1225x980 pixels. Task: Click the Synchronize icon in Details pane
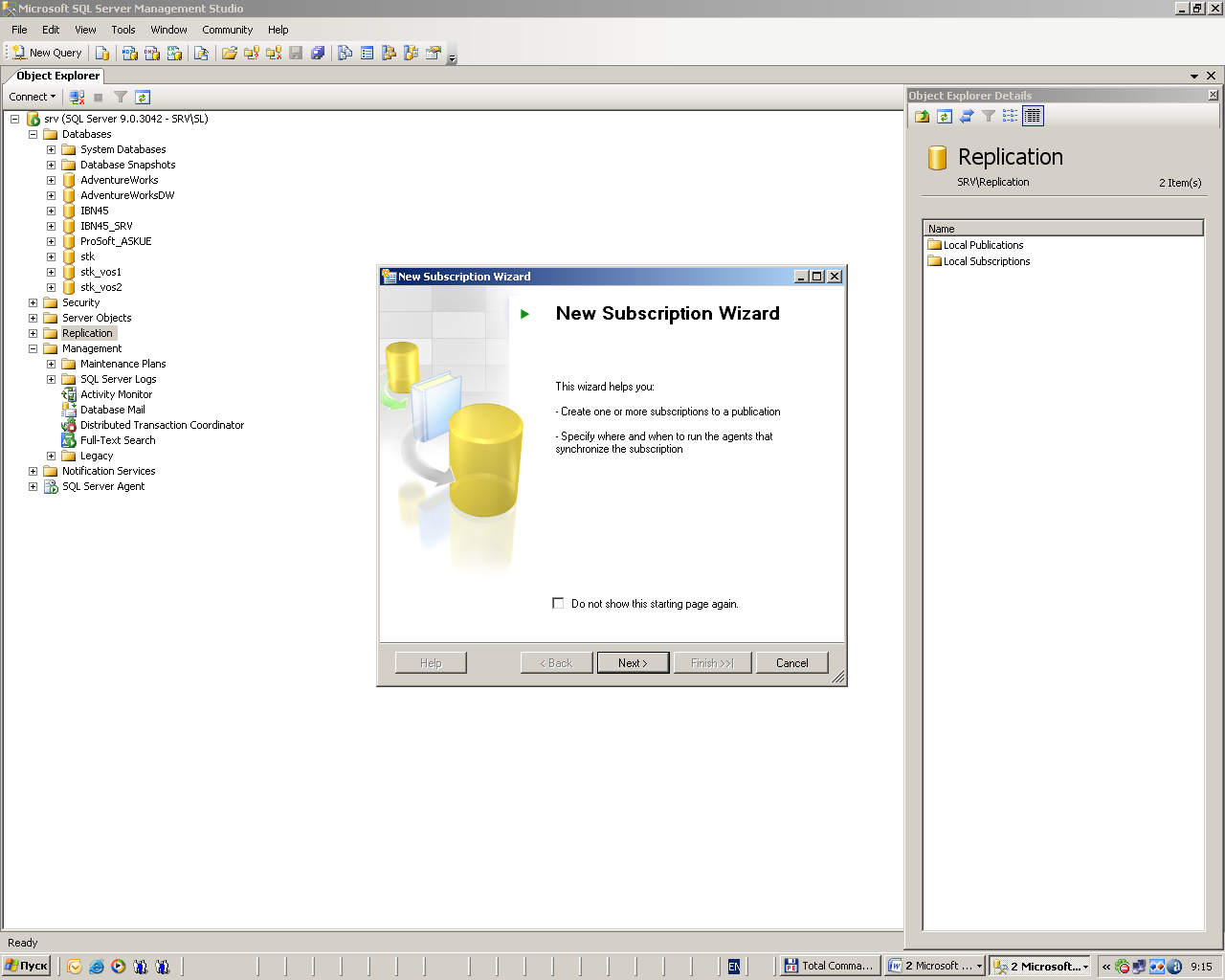tap(967, 116)
